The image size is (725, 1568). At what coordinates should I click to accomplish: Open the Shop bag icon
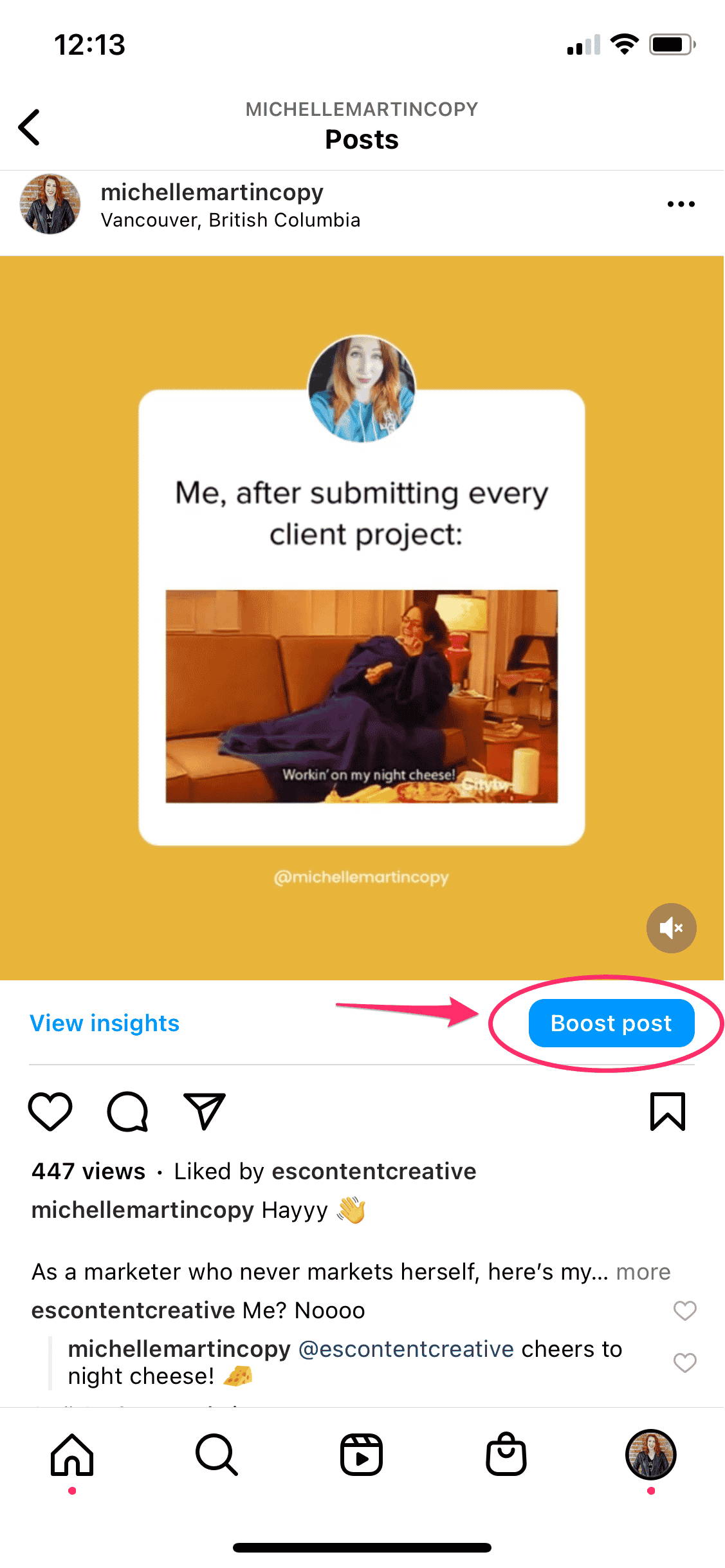point(506,1454)
